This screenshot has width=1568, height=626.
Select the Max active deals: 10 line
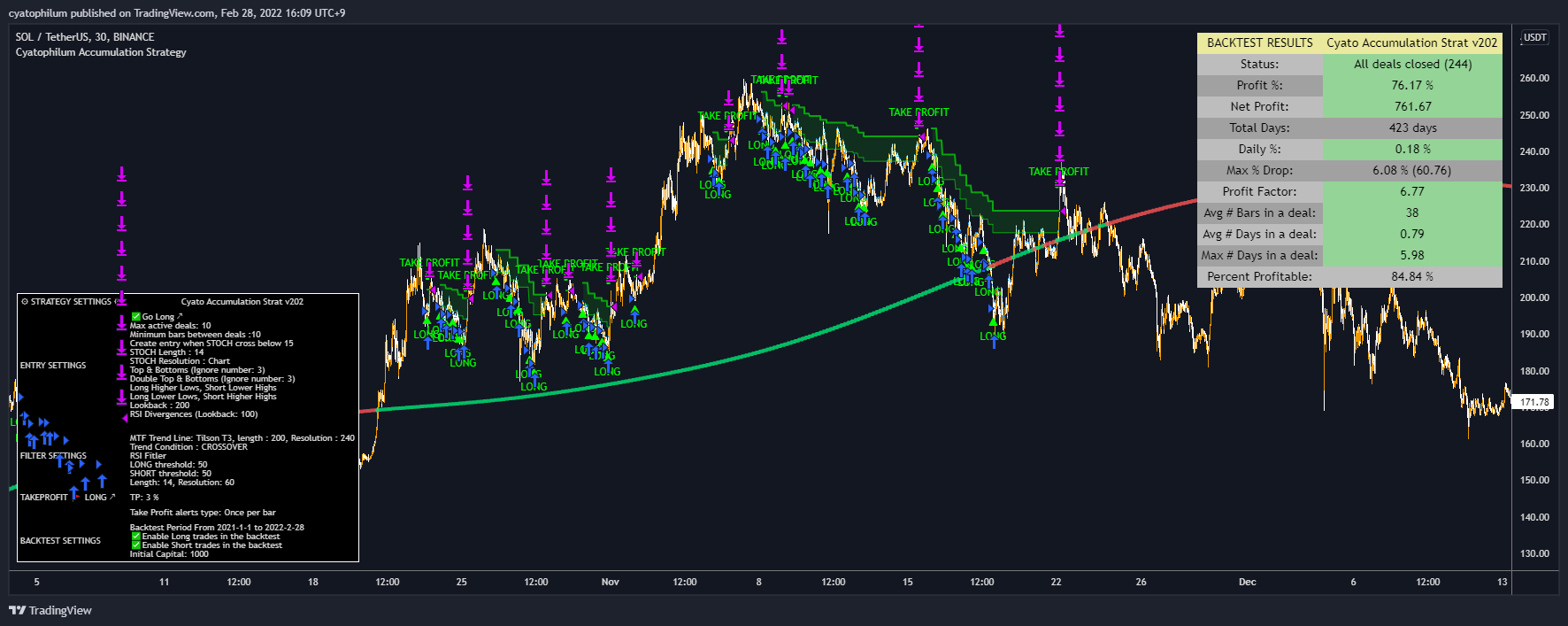[170, 325]
